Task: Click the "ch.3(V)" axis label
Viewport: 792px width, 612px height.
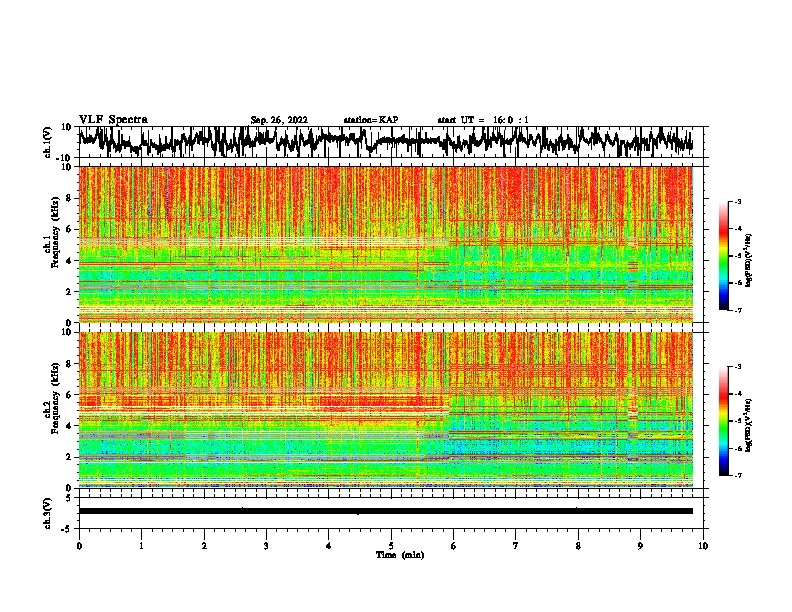Action: coord(48,513)
